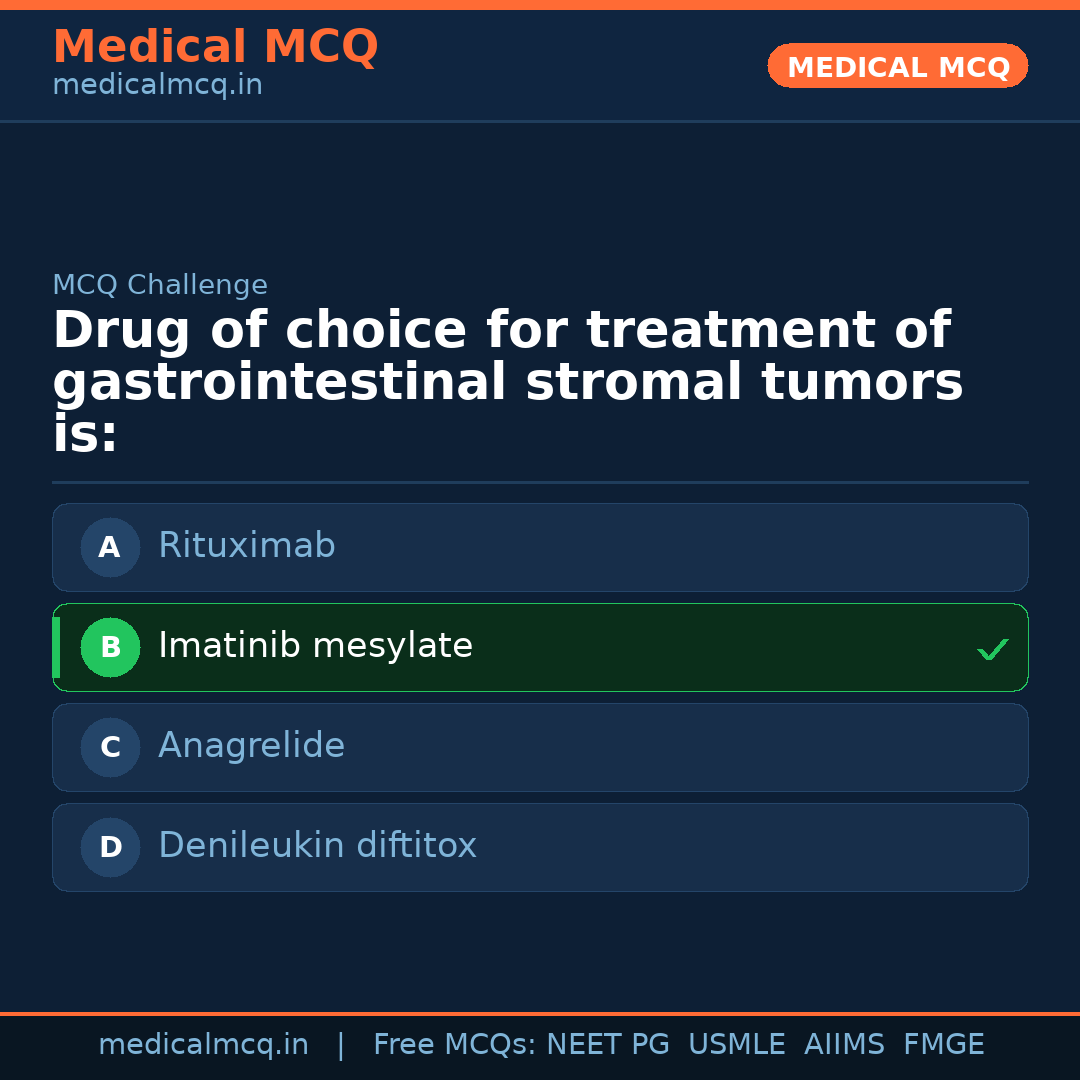Click the letter A circle badge
This screenshot has height=1080, width=1080.
(x=110, y=547)
